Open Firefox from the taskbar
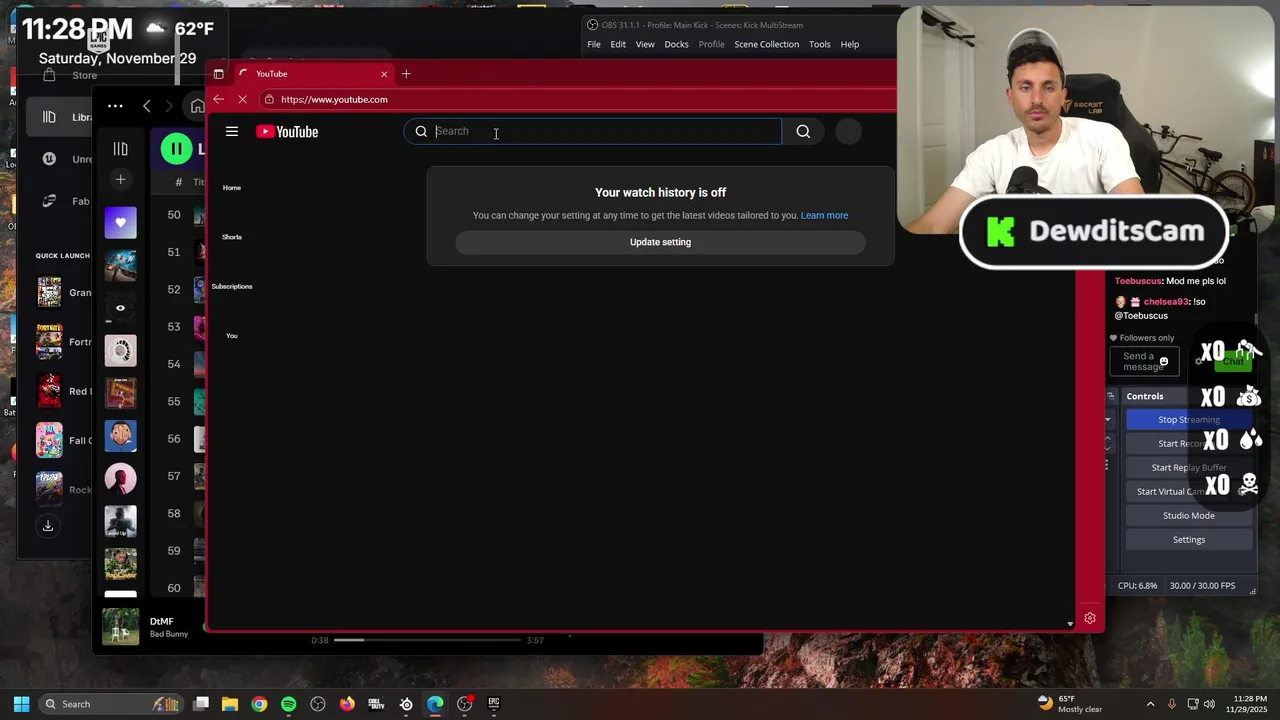This screenshot has height=720, width=1280. [347, 704]
